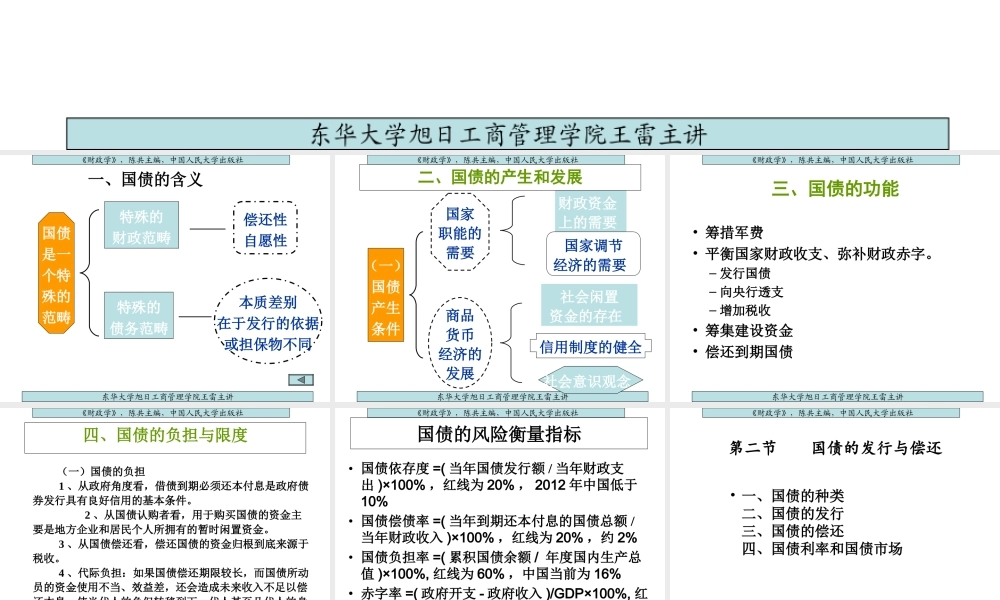The image size is (1000, 600).
Task: Click the 信用制度的健全 banner shape
Action: 589,346
